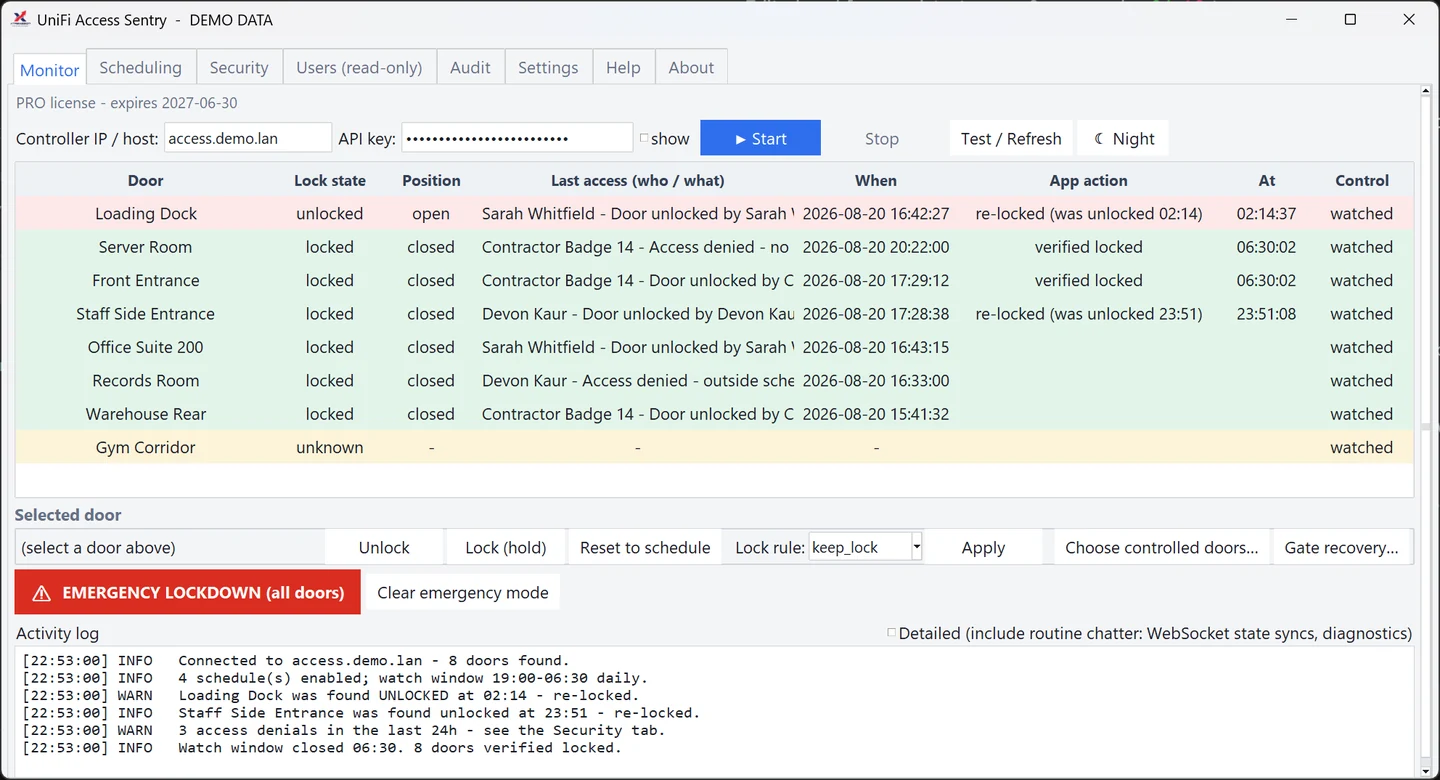The height and width of the screenshot is (780, 1440).
Task: Click the Unlock button
Action: point(384,547)
